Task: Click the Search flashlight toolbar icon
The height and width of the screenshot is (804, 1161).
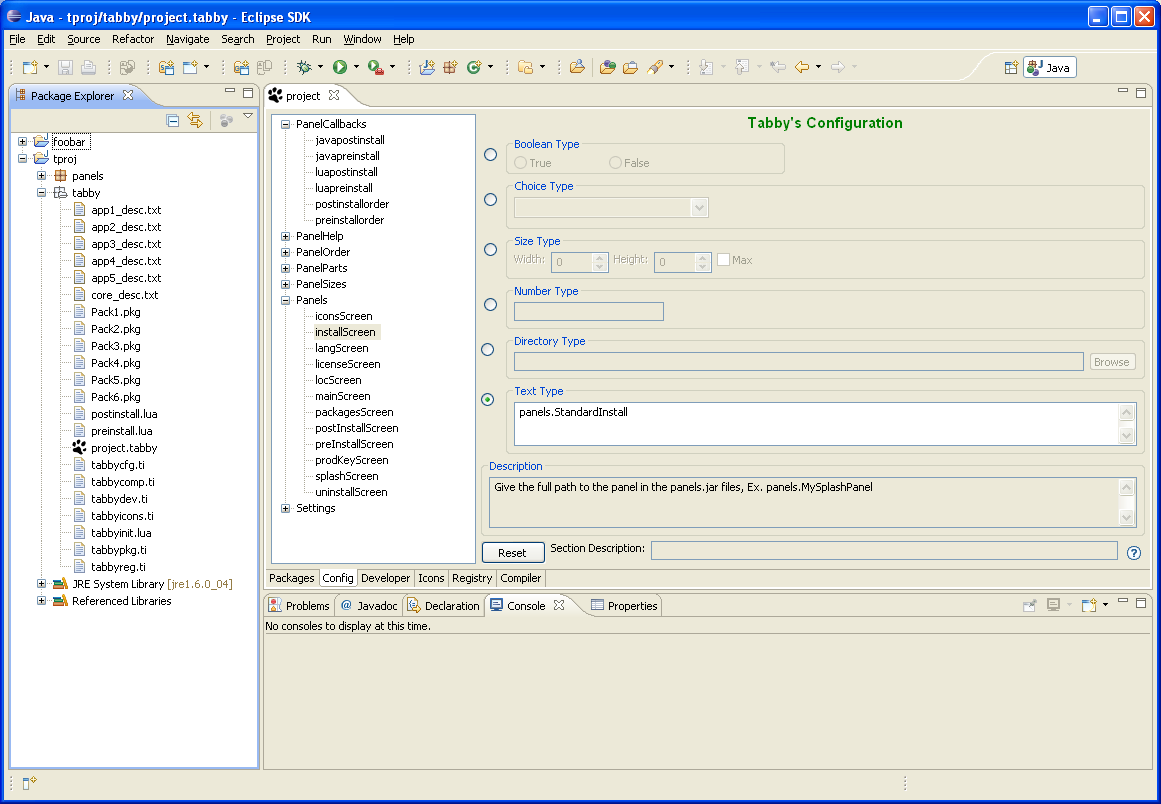Action: click(655, 67)
